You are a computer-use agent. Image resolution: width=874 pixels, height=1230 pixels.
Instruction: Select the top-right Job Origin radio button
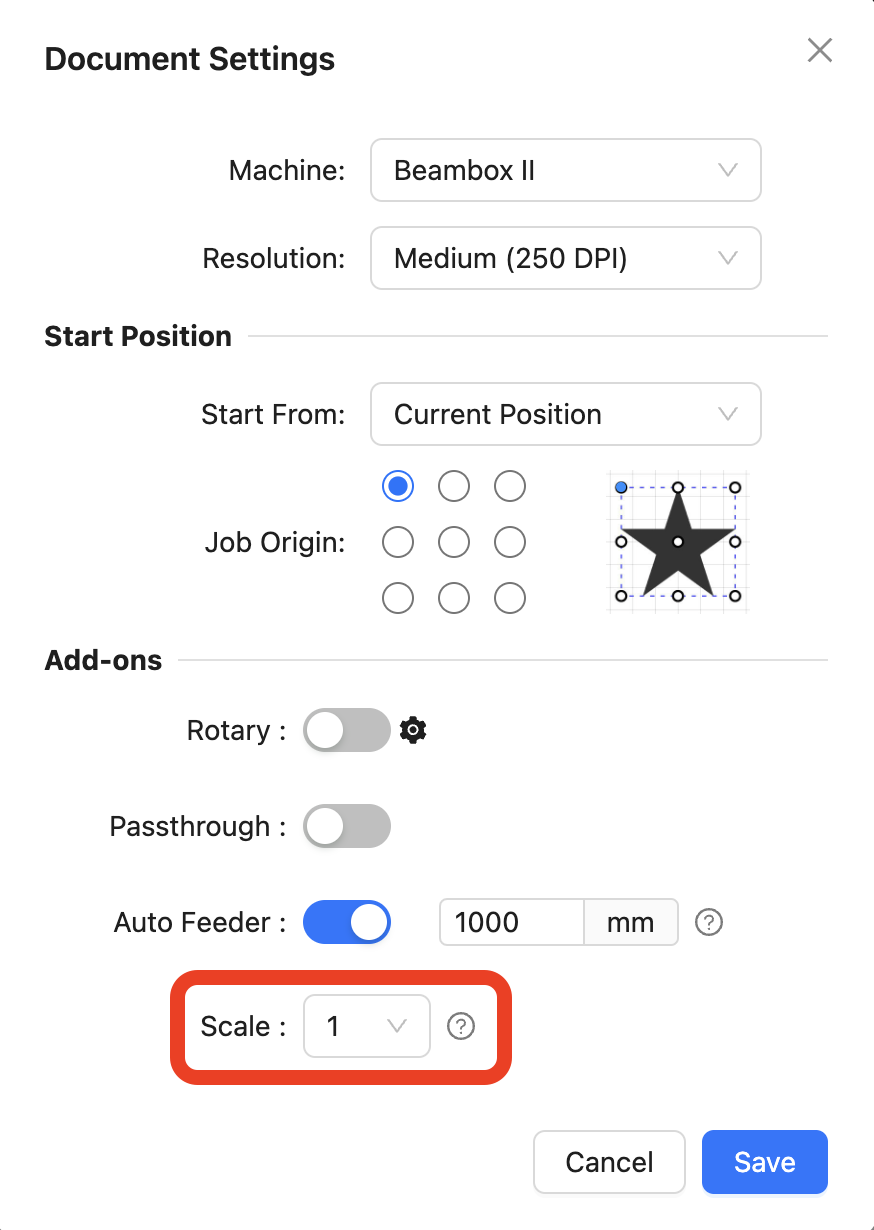coord(510,486)
